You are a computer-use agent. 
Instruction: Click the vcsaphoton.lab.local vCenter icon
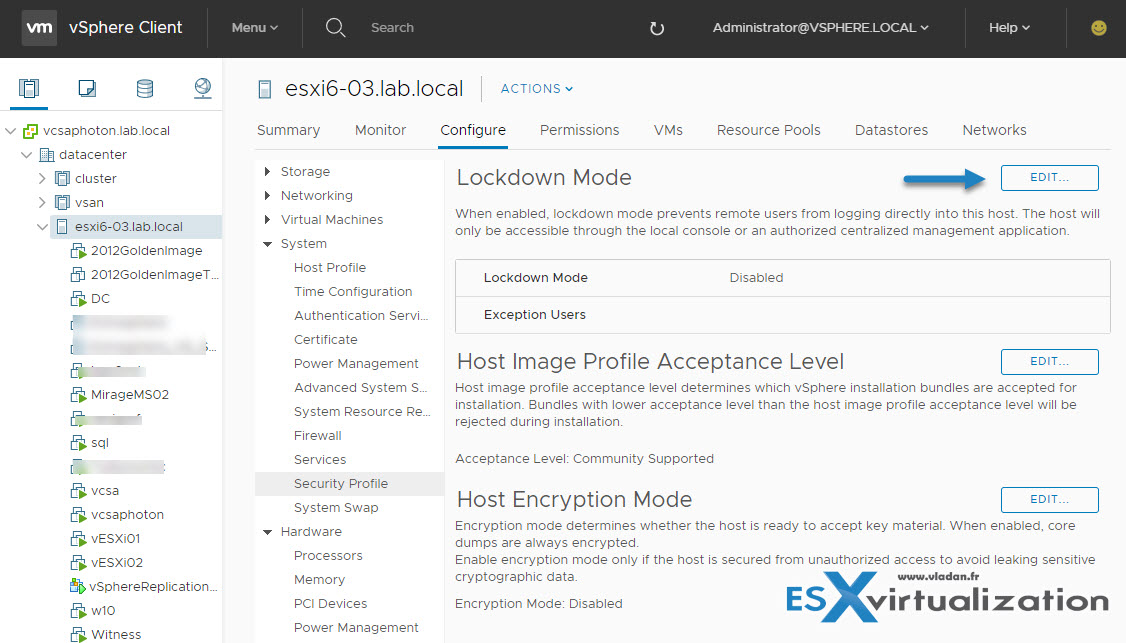click(30, 131)
